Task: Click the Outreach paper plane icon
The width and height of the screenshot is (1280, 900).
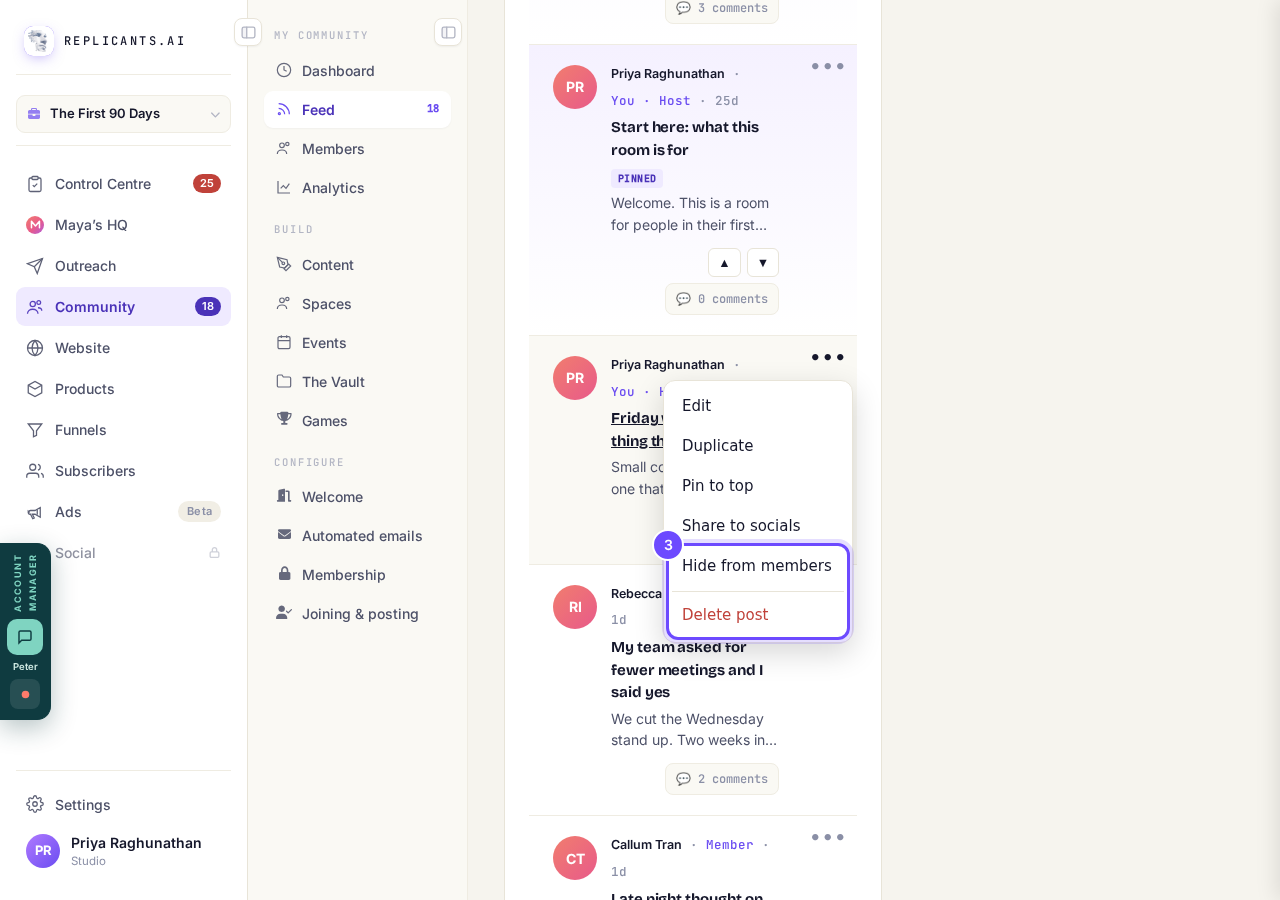Action: 35,266
